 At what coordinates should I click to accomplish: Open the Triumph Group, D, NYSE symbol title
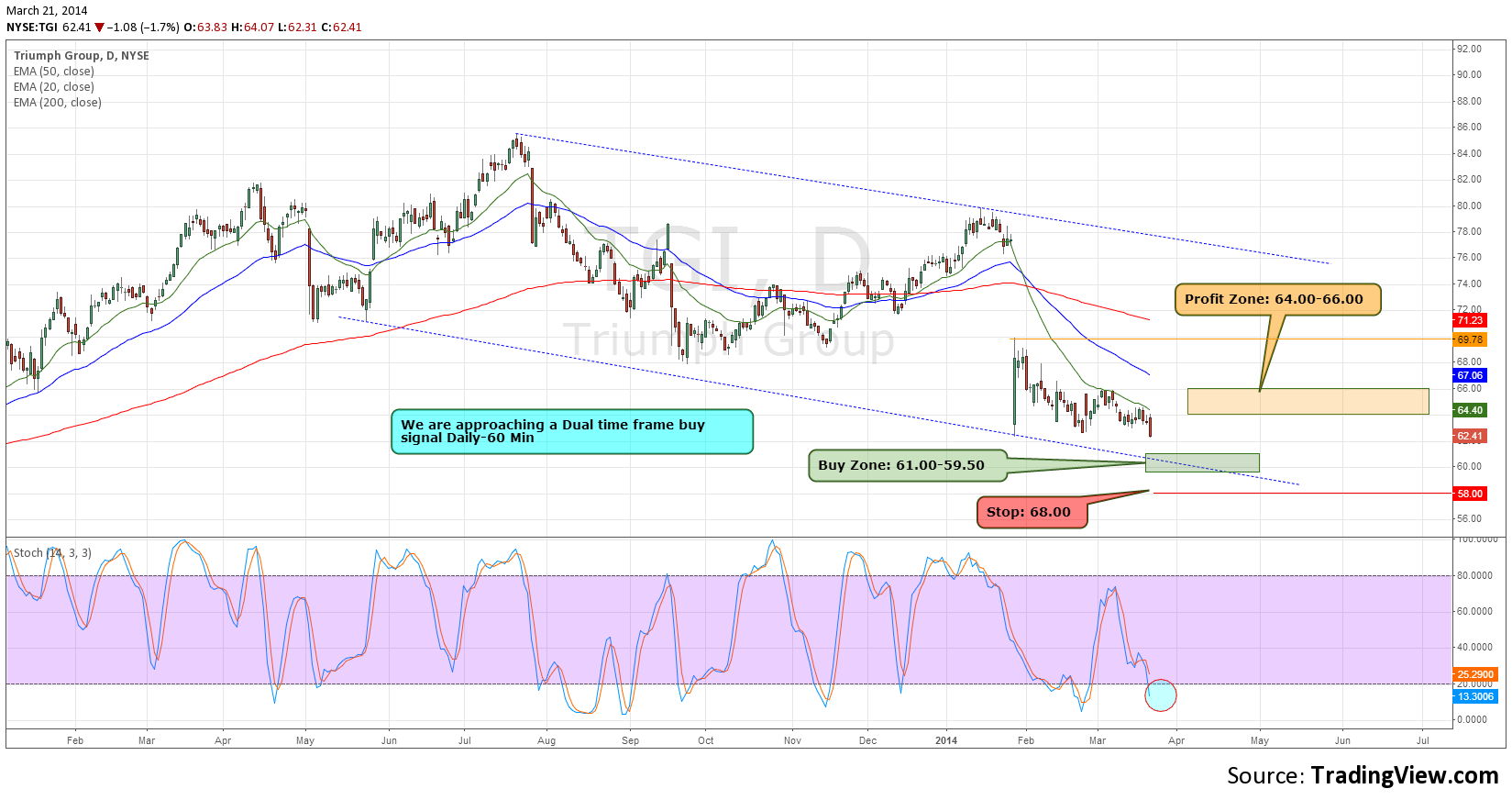point(81,56)
